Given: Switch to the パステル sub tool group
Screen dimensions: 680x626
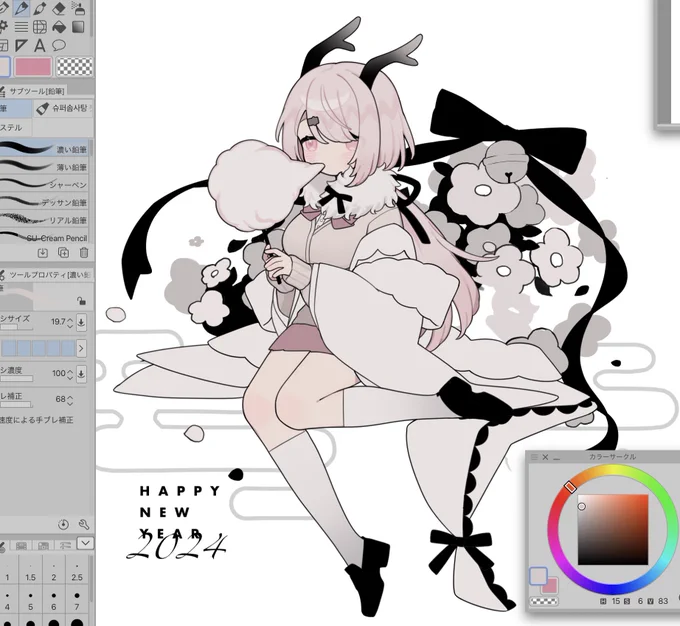Looking at the screenshot, I should 16,128.
